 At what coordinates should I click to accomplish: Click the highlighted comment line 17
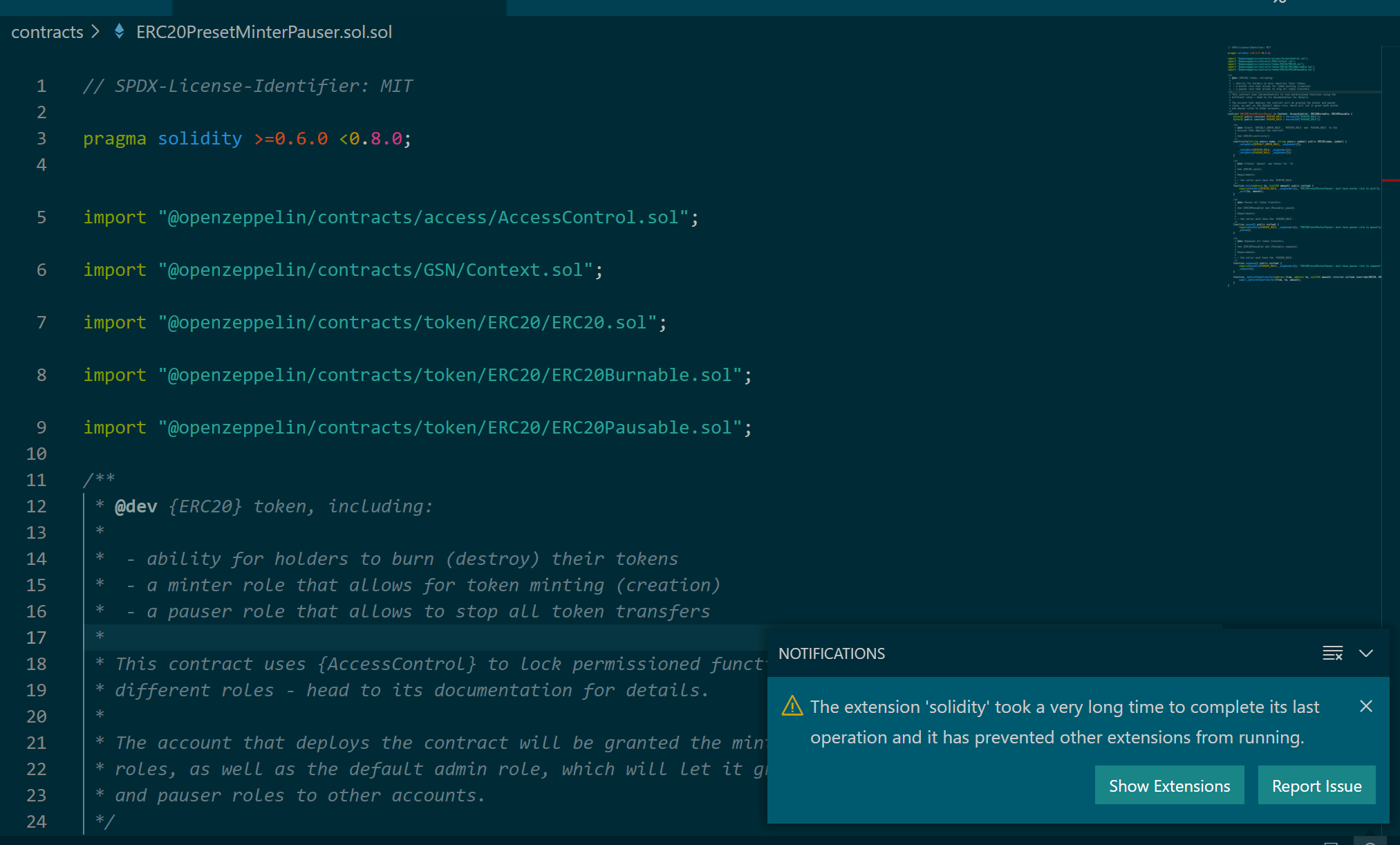277,637
